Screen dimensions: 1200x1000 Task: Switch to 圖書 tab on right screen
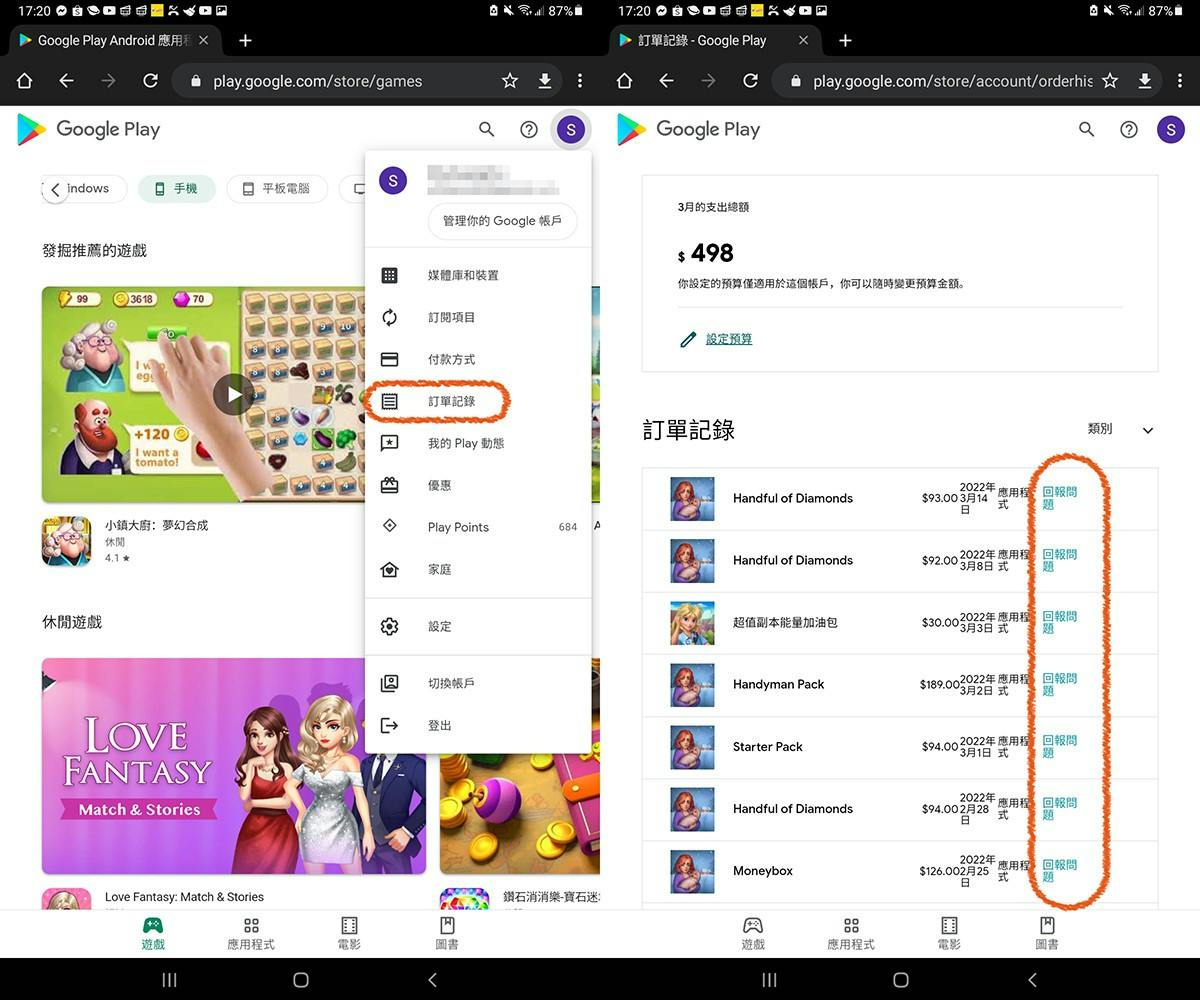(x=1047, y=933)
